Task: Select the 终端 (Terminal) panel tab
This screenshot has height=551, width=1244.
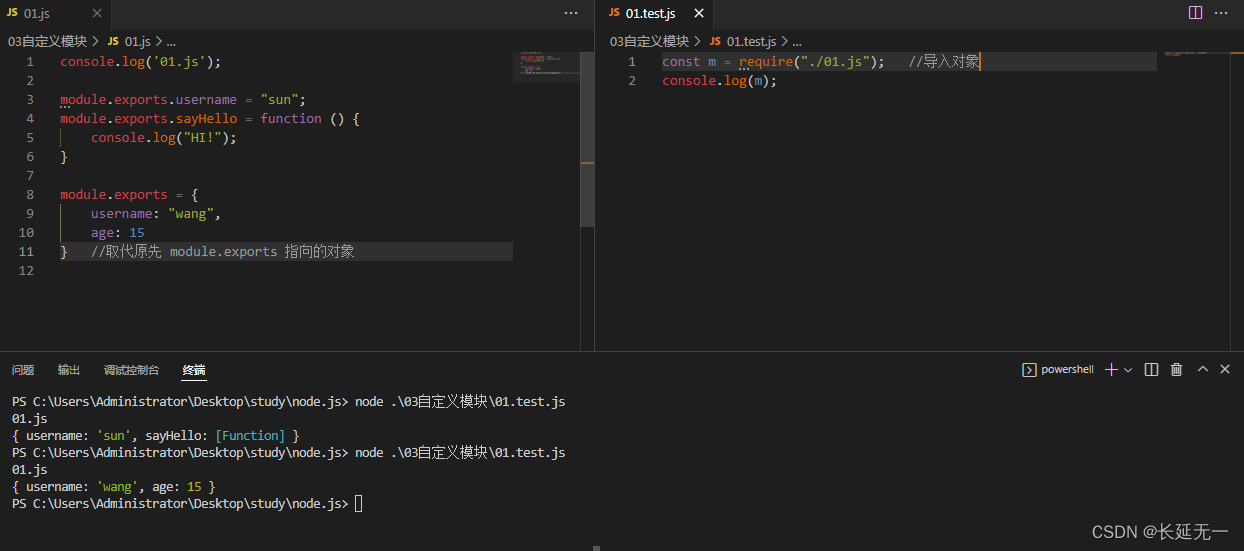Action: pos(194,370)
